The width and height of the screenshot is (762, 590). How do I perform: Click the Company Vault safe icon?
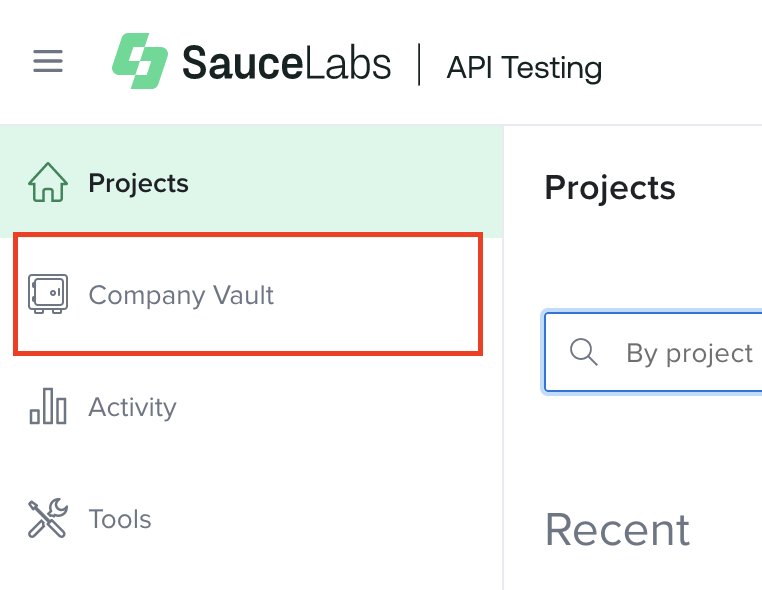pos(48,295)
